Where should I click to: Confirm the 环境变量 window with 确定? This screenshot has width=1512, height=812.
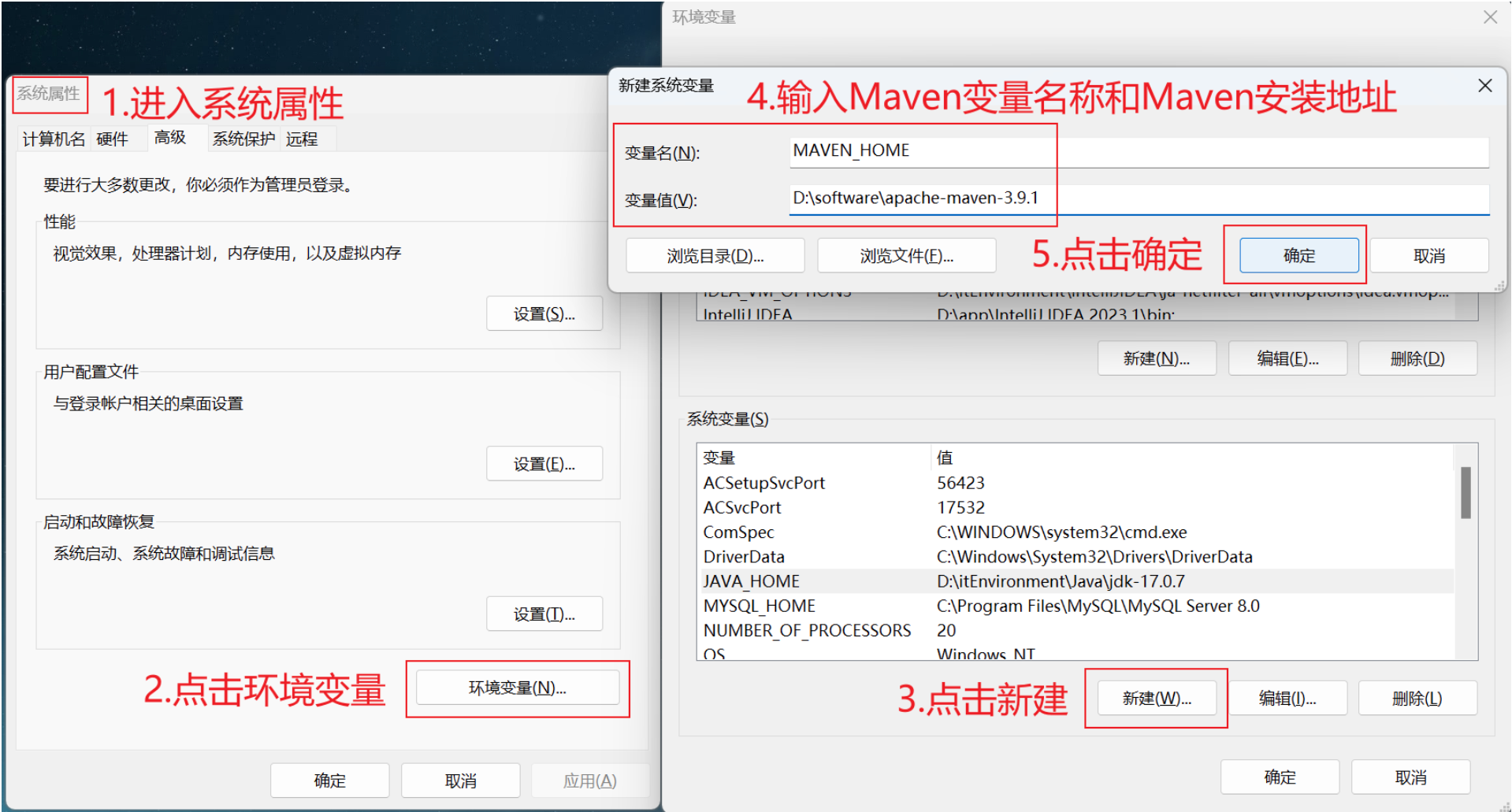1280,777
